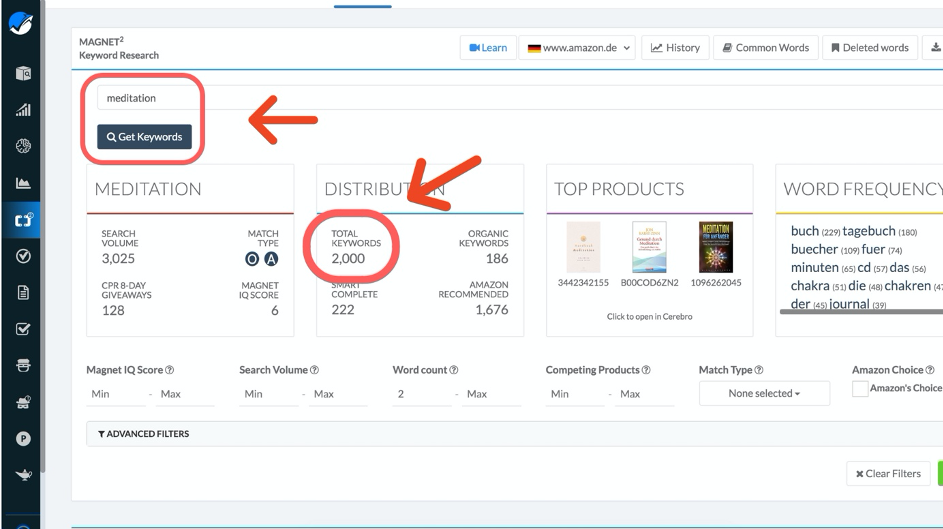Image resolution: width=943 pixels, height=529 pixels.
Task: Open the spy-with-hat tool icon in sidebar
Action: [23, 365]
